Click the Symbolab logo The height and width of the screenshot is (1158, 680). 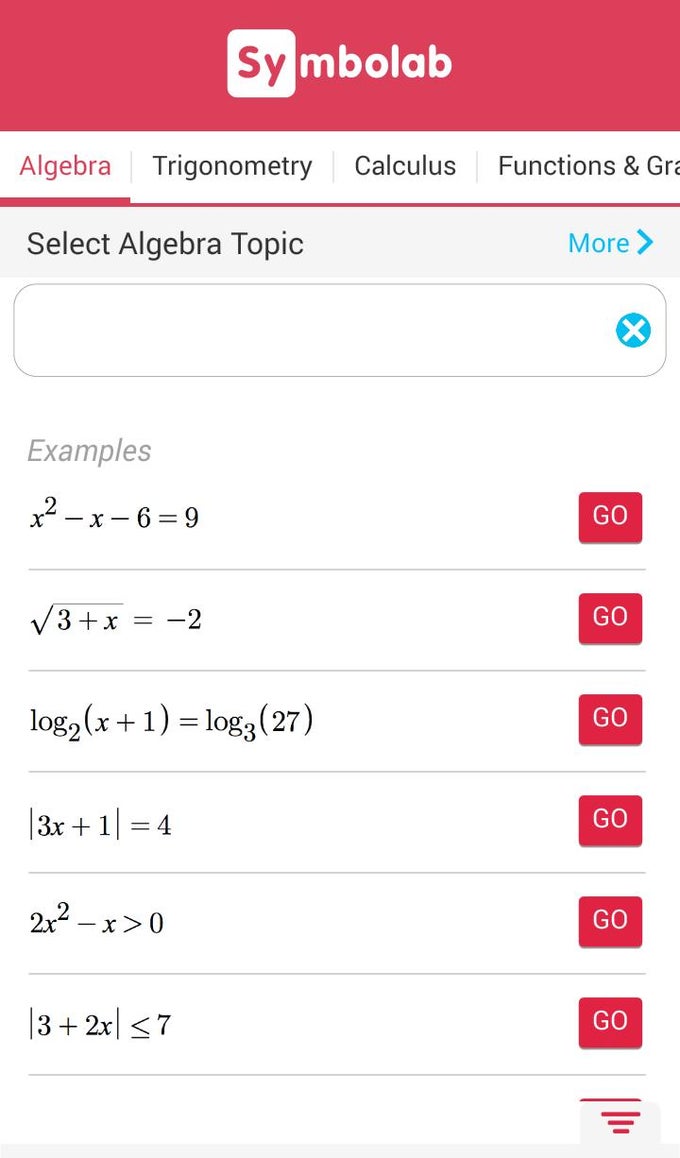pos(340,63)
